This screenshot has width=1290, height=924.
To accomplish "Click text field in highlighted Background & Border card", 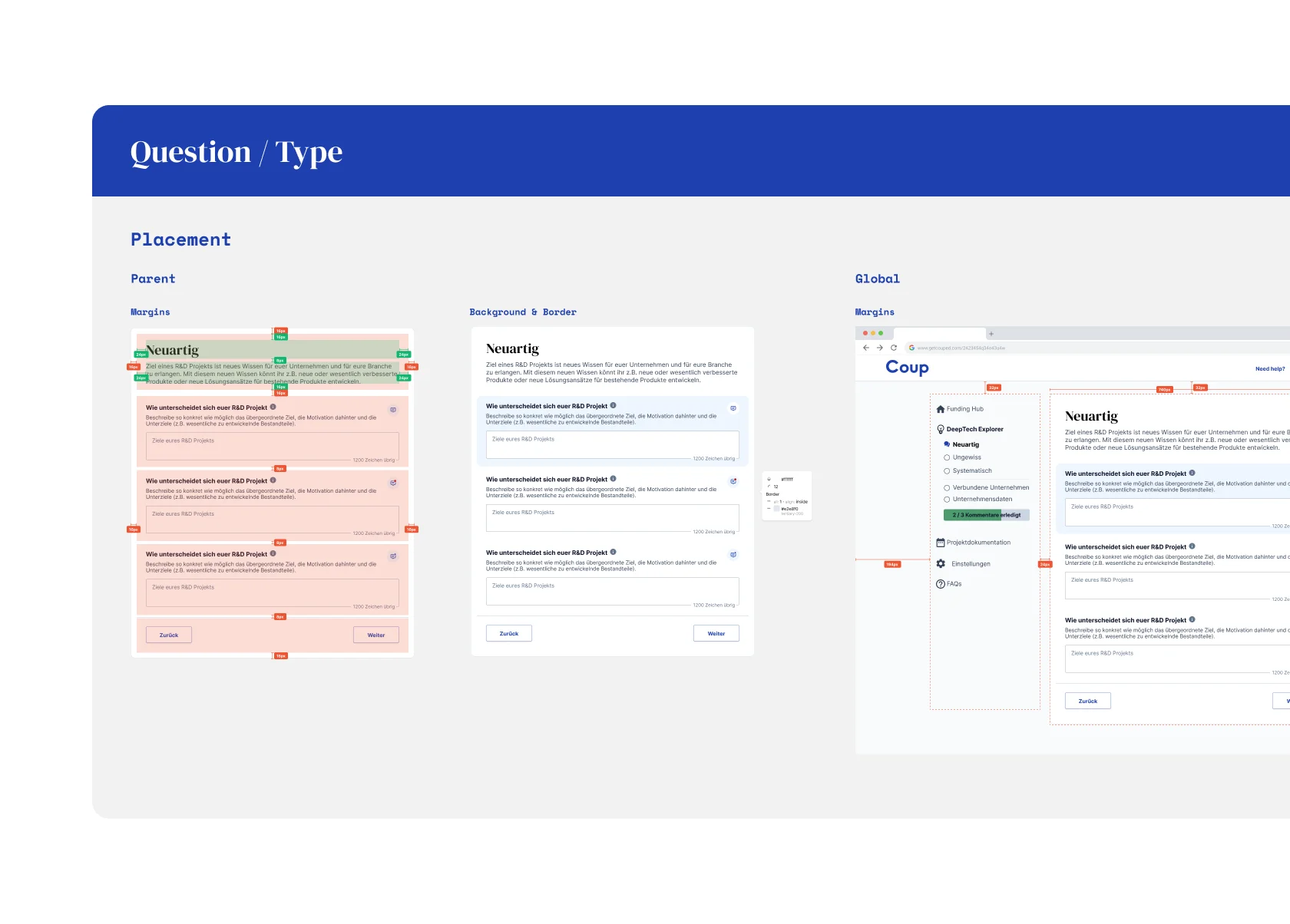I will tap(613, 445).
